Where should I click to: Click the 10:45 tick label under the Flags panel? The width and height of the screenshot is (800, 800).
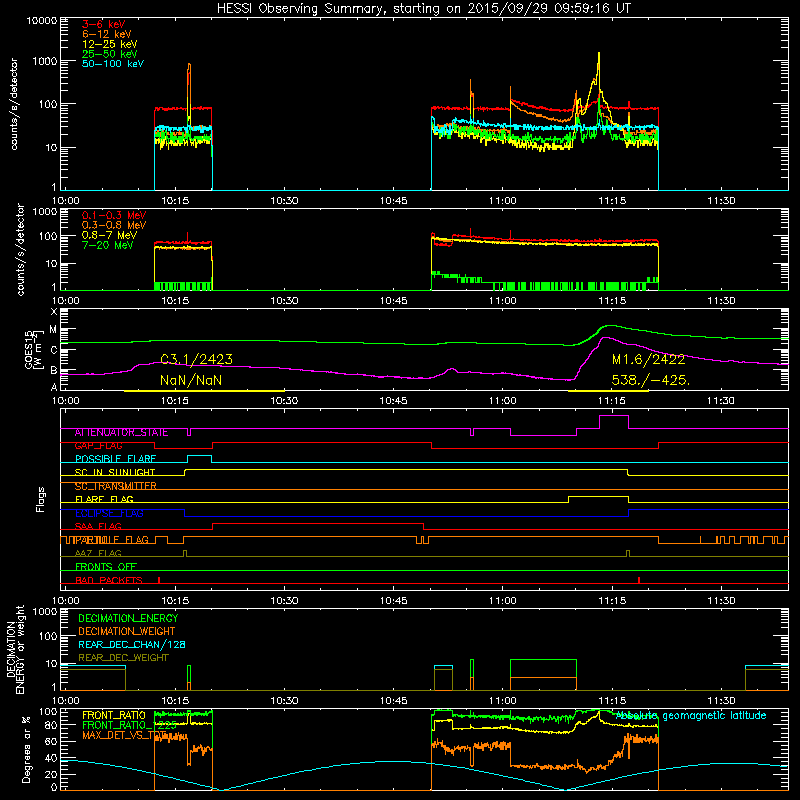(393, 601)
